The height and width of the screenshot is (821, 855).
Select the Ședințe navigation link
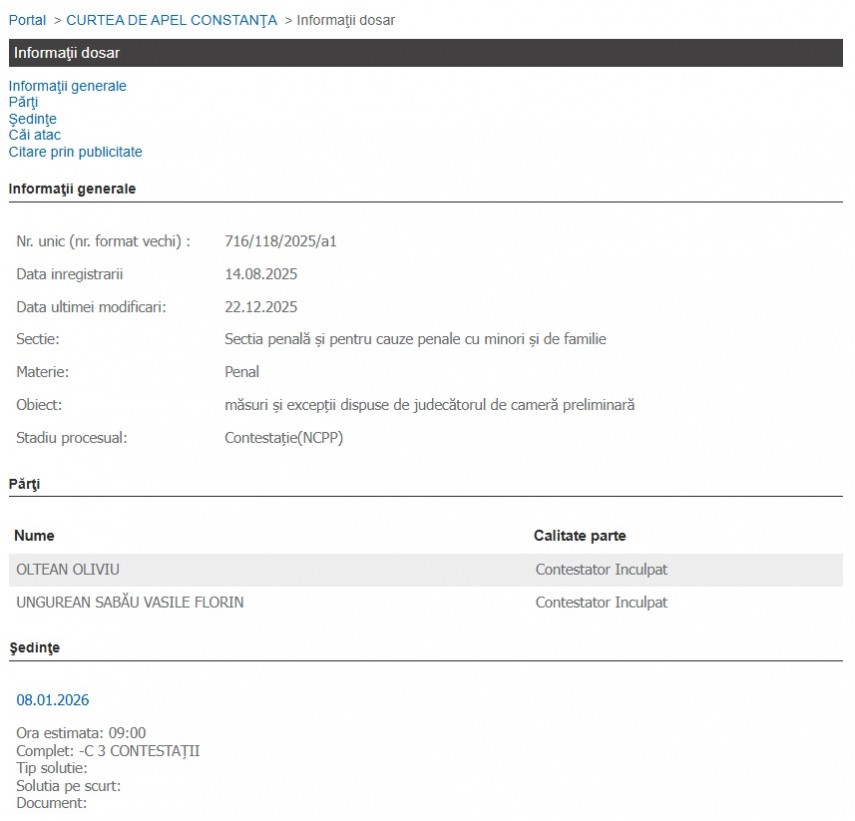pyautogui.click(x=32, y=119)
